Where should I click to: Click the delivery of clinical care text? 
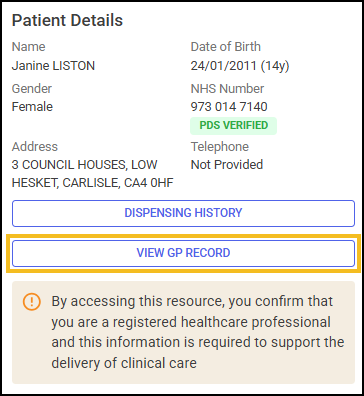coord(124,363)
